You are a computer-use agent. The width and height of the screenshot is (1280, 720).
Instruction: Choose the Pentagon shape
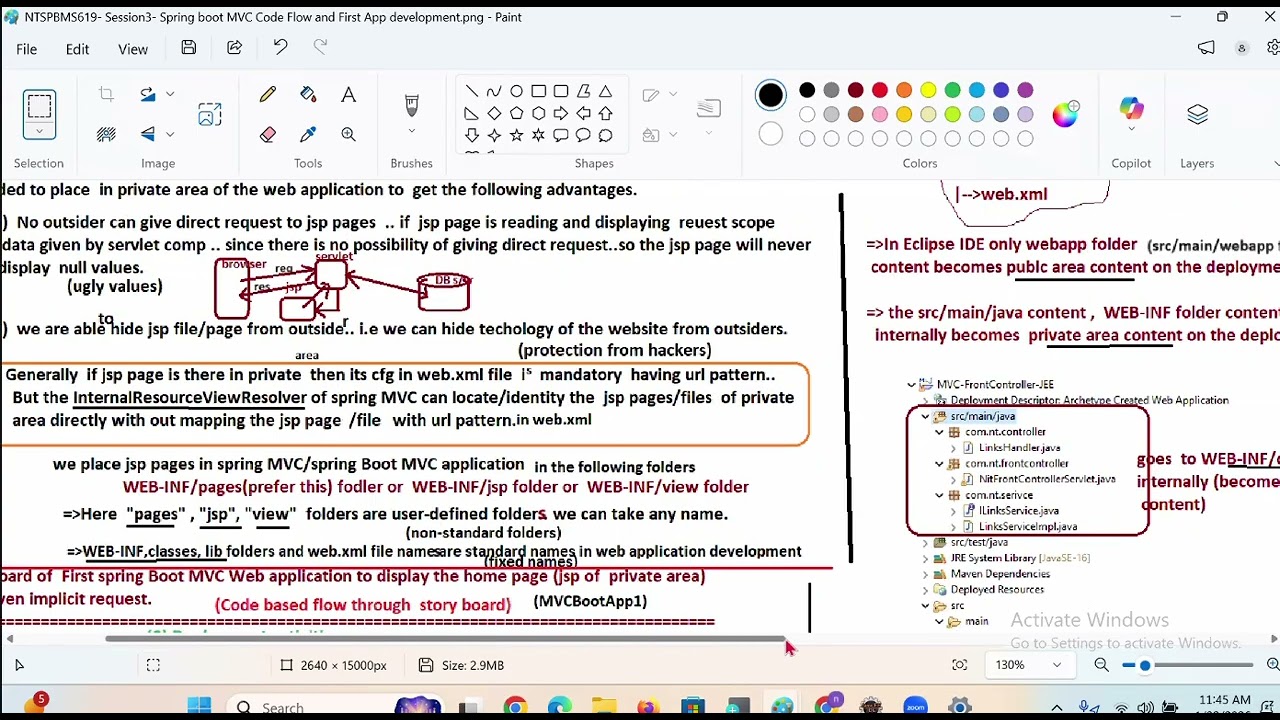(516, 113)
